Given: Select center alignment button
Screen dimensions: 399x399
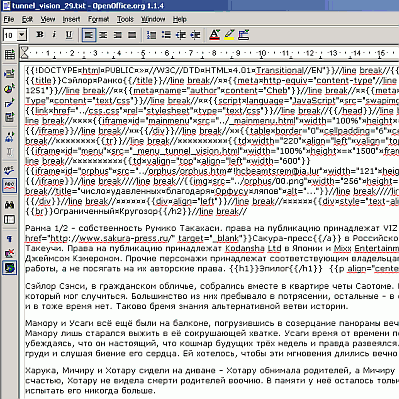Looking at the screenshot, I should (x=103, y=35).
